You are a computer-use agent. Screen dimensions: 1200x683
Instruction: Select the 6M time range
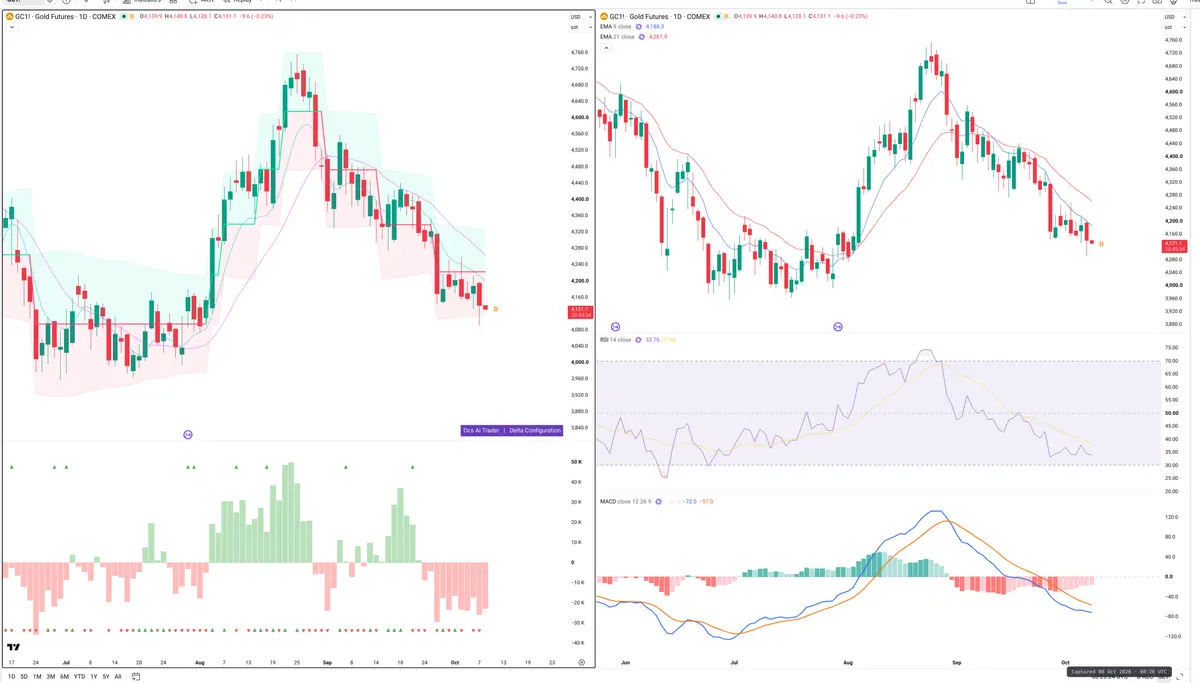64,677
